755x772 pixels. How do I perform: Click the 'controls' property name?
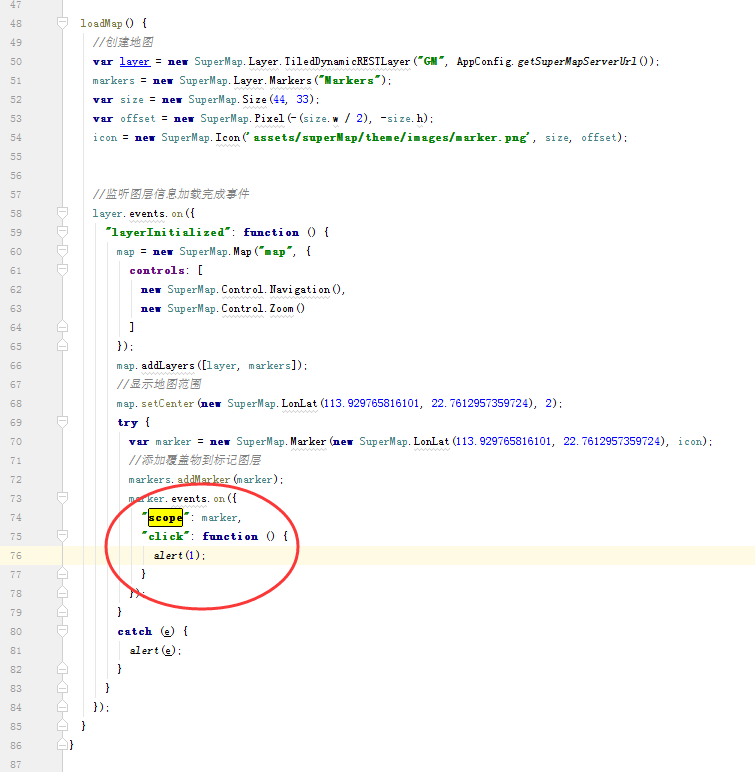click(x=157, y=270)
